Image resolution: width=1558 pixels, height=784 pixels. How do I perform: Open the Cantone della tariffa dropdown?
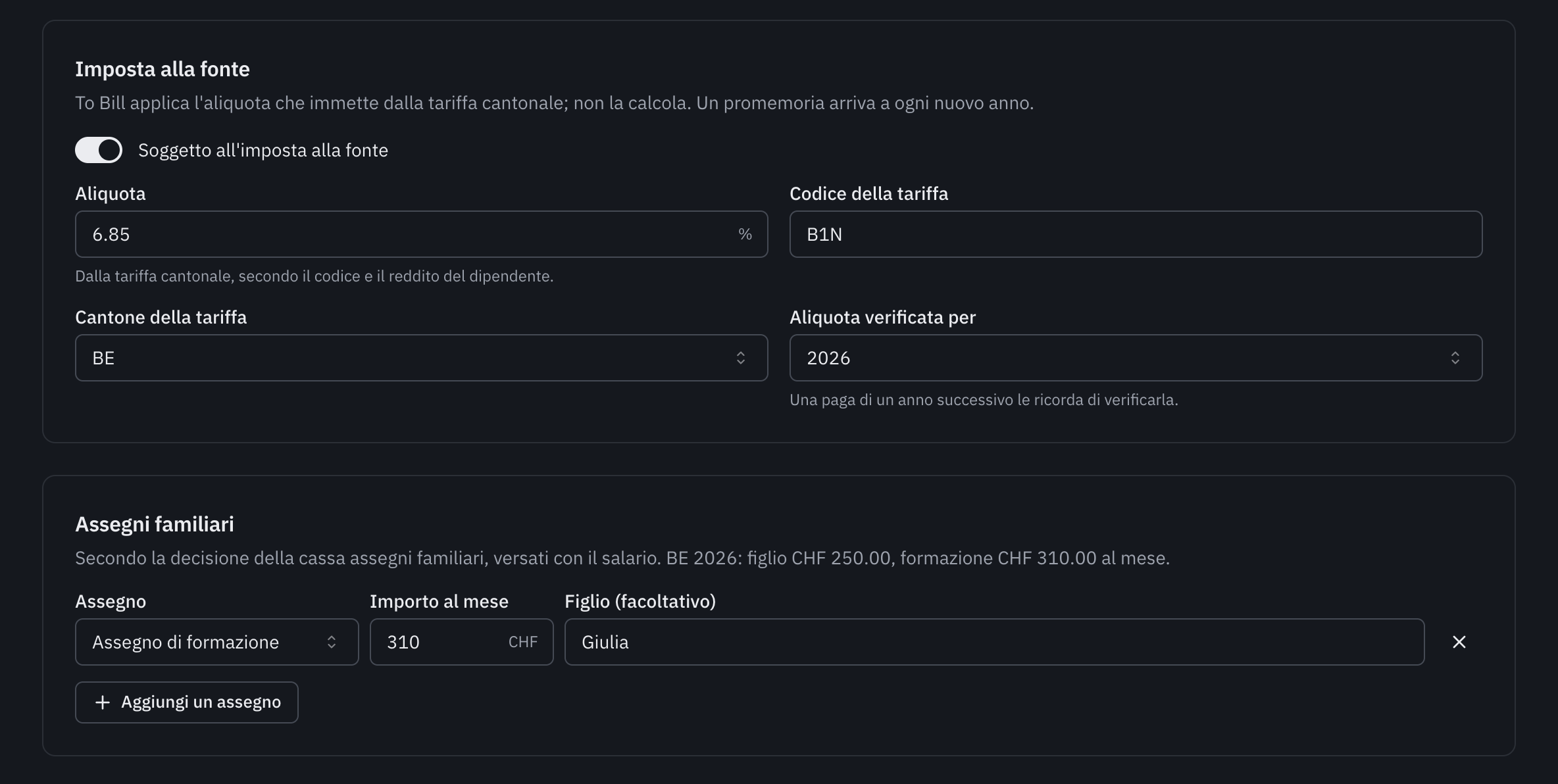click(x=421, y=358)
